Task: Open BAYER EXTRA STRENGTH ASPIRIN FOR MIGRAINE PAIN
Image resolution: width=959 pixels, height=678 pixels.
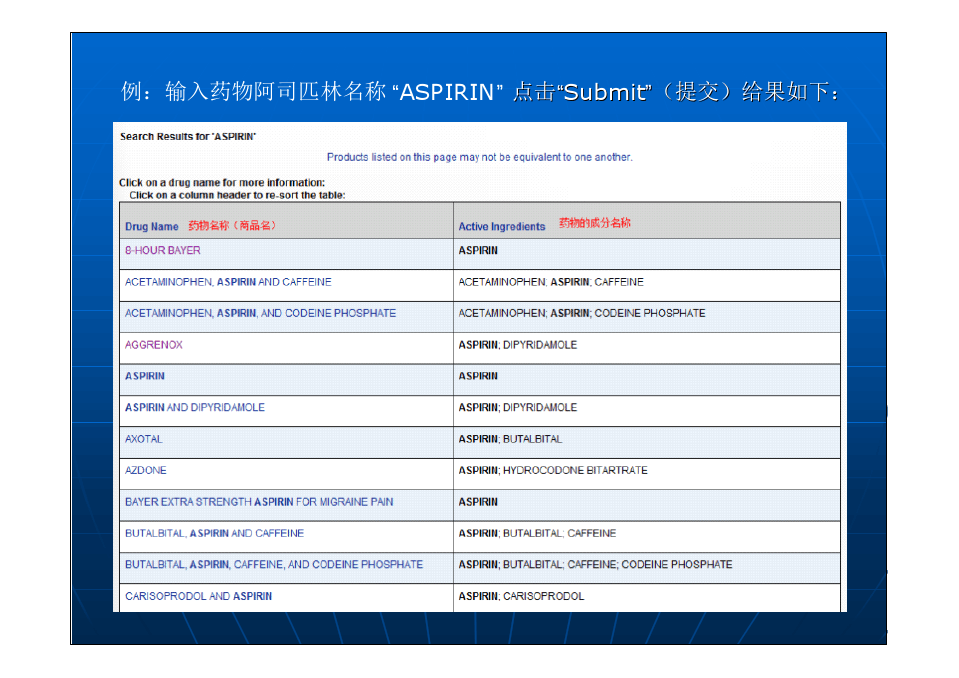Action: pyautogui.click(x=259, y=502)
